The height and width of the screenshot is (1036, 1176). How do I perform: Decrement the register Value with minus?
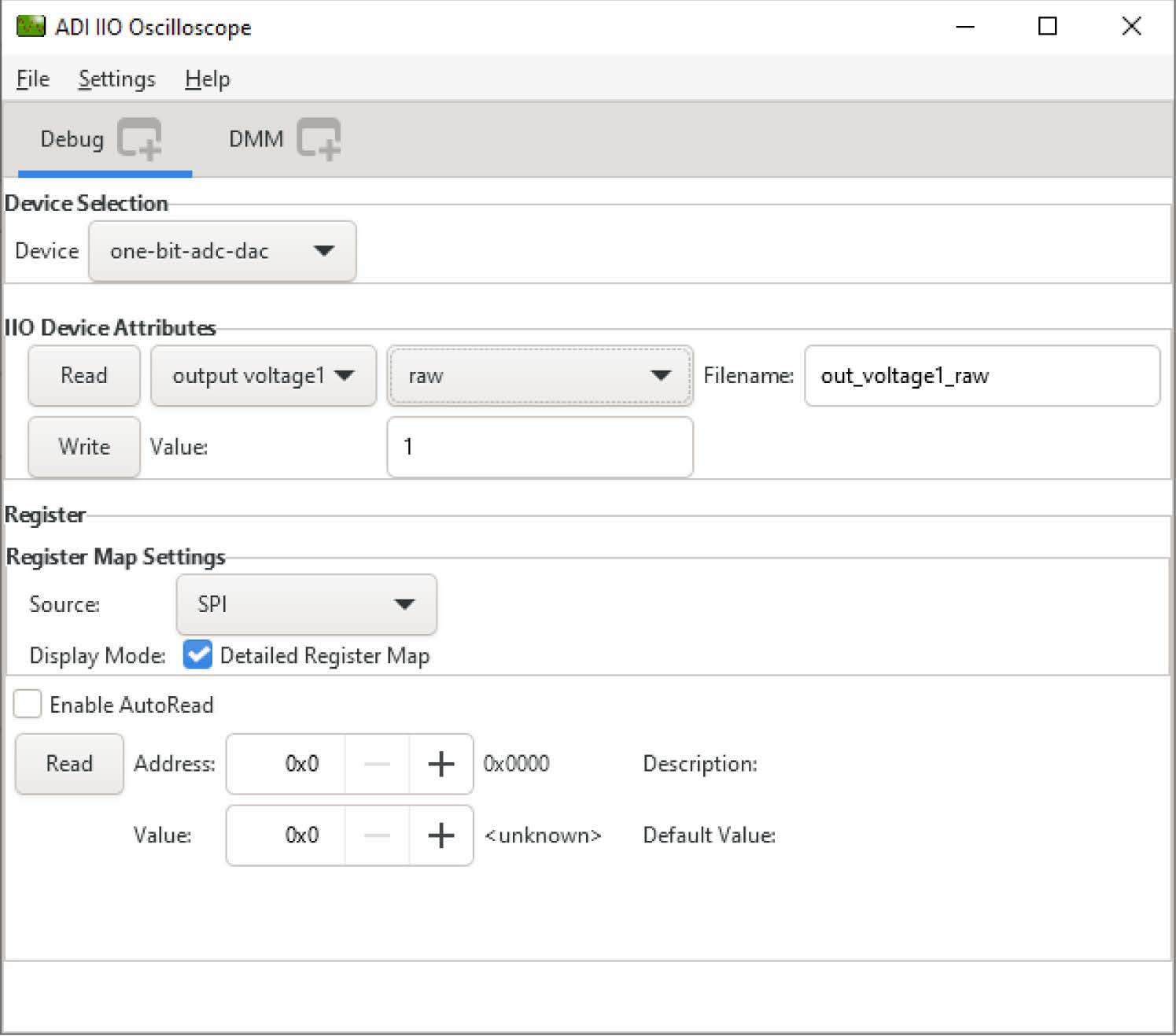[377, 835]
